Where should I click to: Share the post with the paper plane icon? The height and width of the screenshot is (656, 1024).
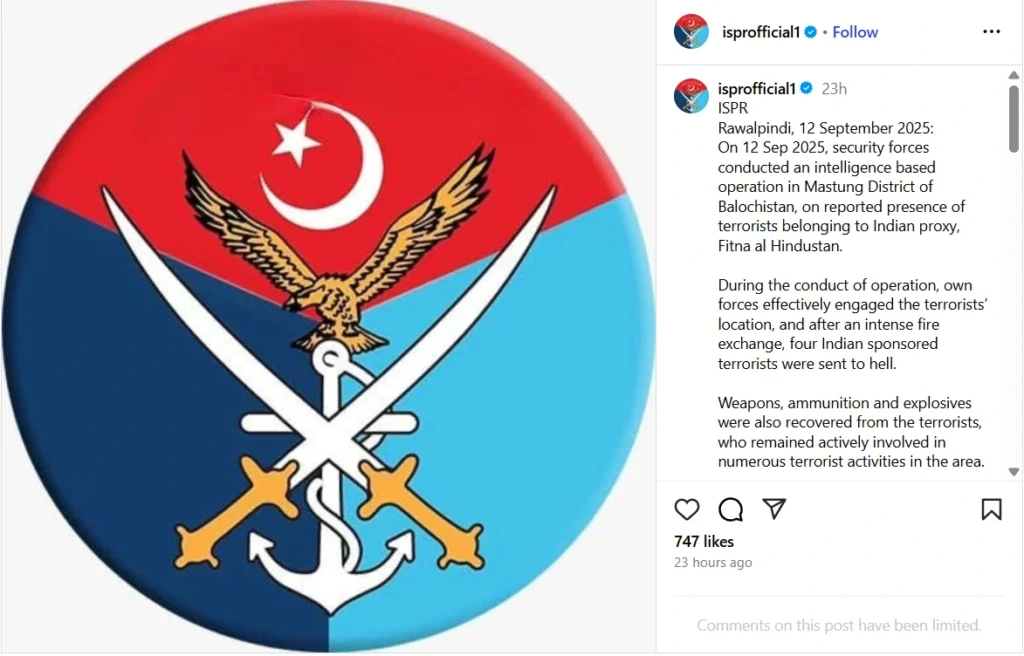tap(774, 509)
